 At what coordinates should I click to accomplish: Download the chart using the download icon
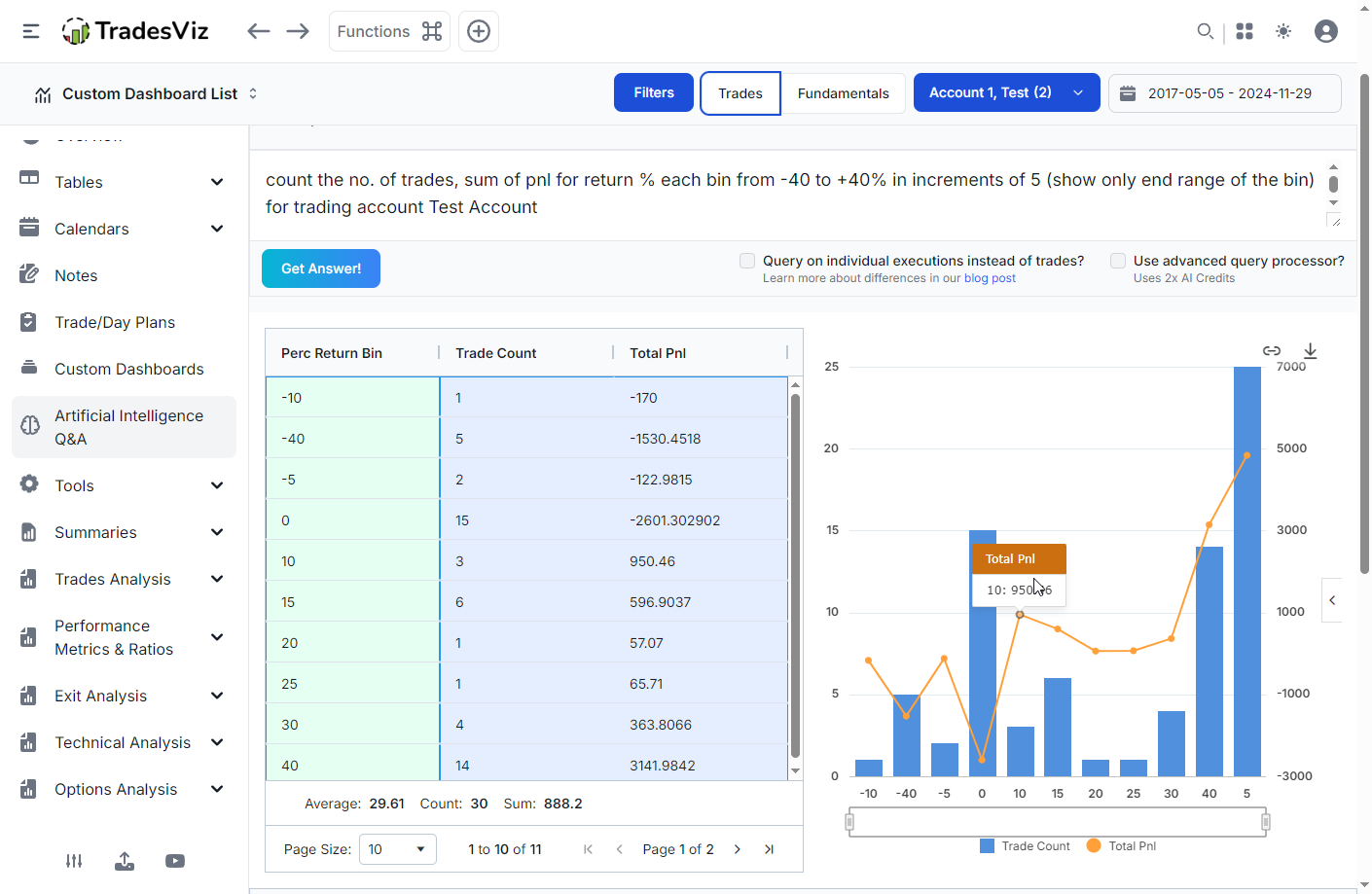1311,350
